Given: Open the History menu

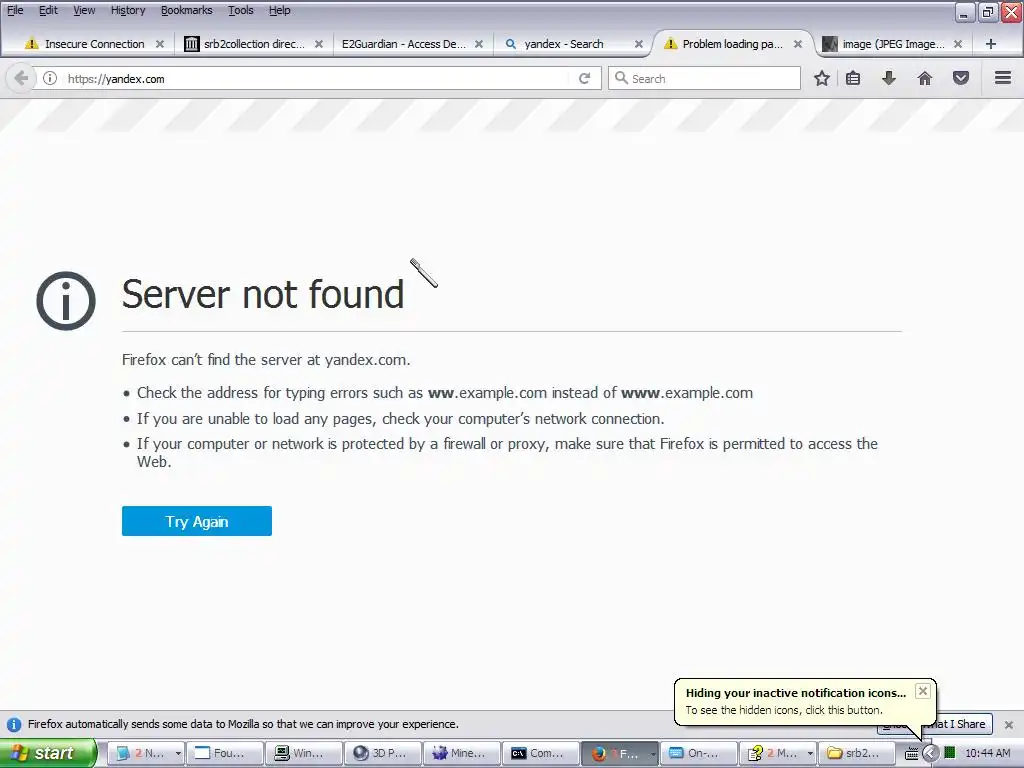Looking at the screenshot, I should click(x=127, y=10).
